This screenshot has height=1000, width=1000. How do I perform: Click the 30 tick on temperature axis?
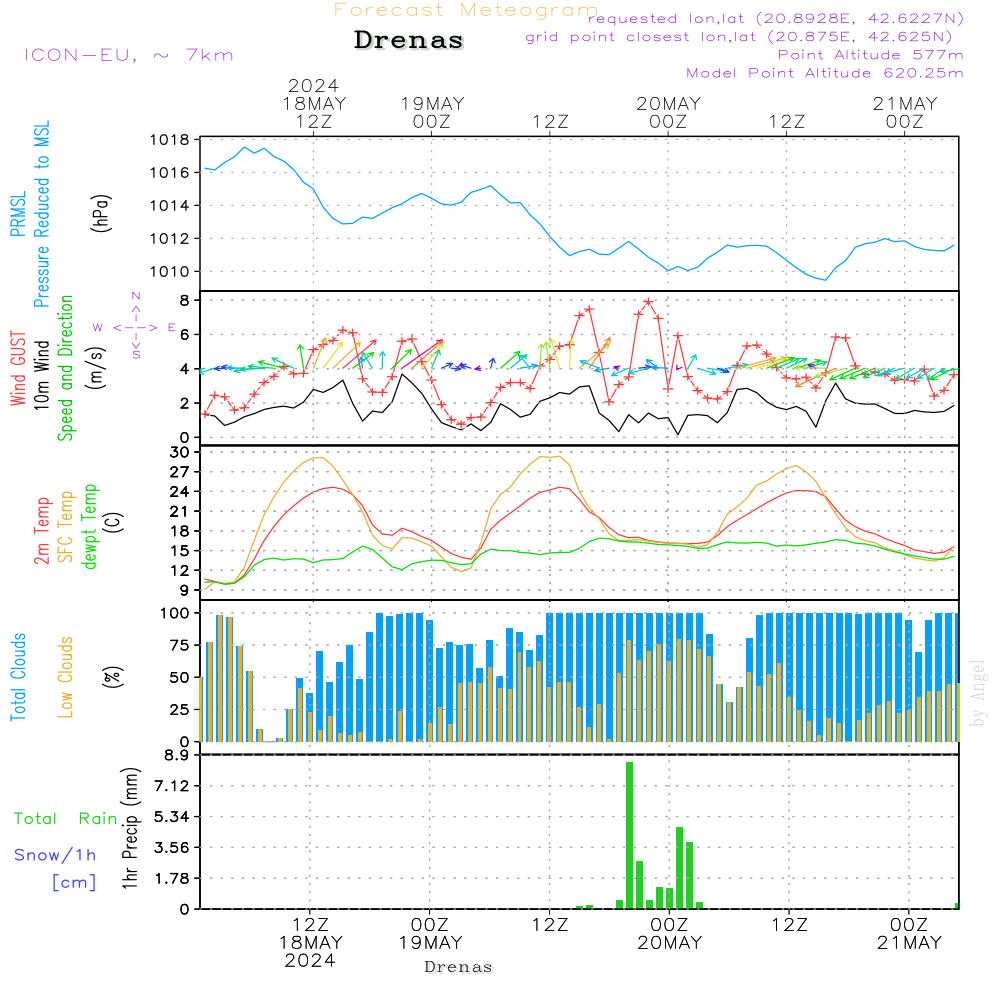tap(180, 452)
